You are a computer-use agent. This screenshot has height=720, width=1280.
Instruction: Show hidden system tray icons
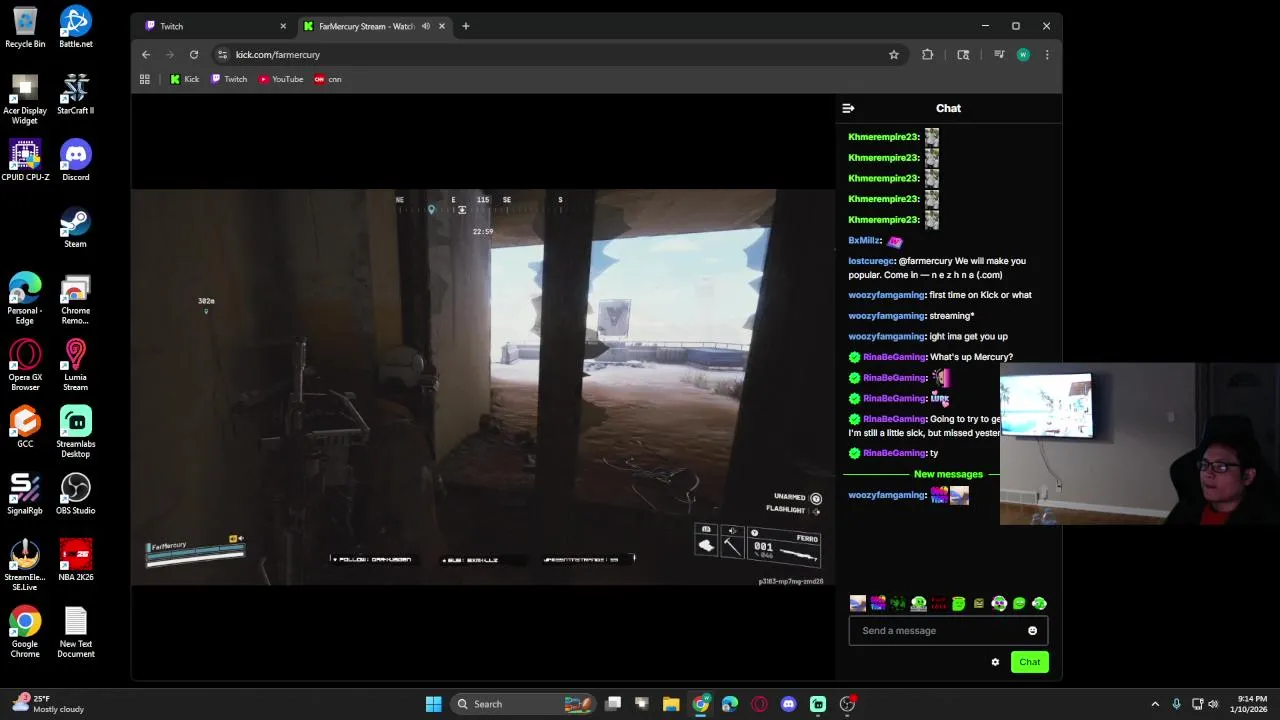tap(1155, 704)
